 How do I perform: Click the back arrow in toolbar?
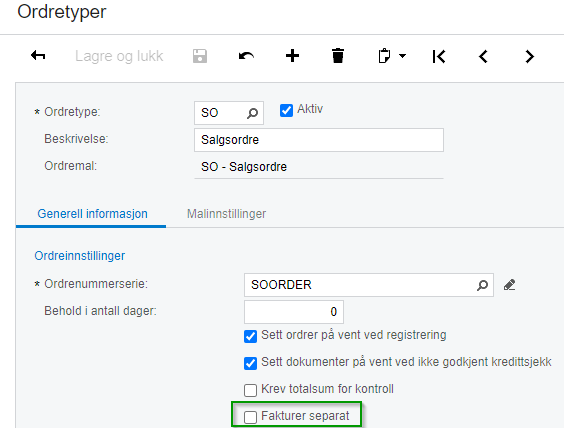[38, 56]
